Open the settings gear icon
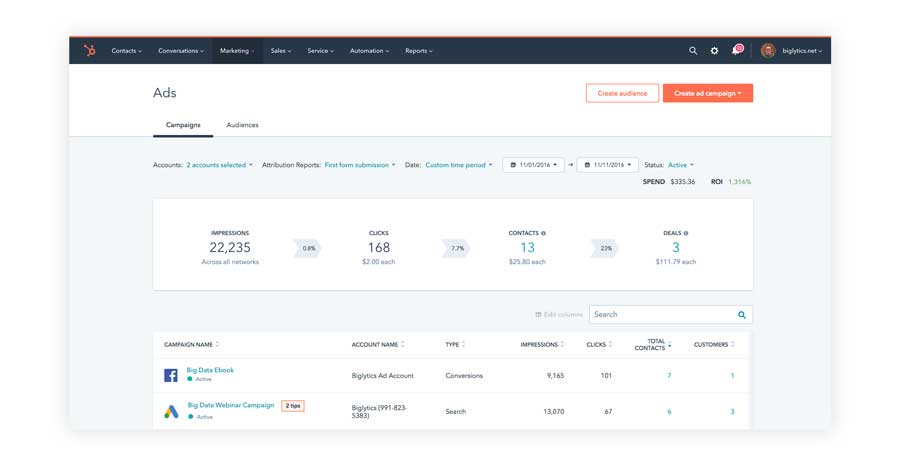 (x=714, y=51)
